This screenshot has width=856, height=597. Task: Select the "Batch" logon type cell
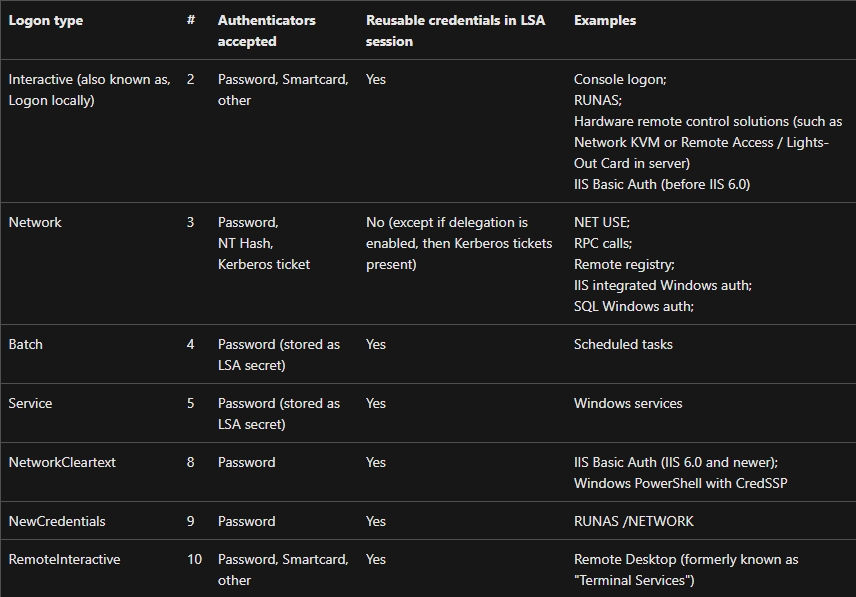(26, 344)
